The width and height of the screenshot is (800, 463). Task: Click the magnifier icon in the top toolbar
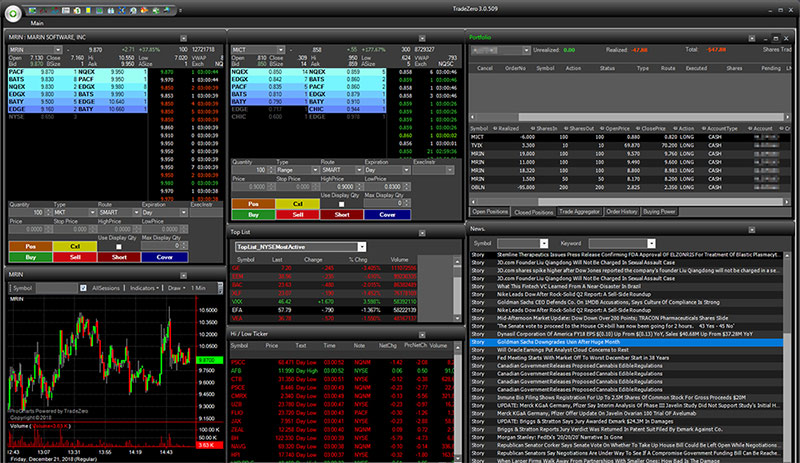(133, 10)
